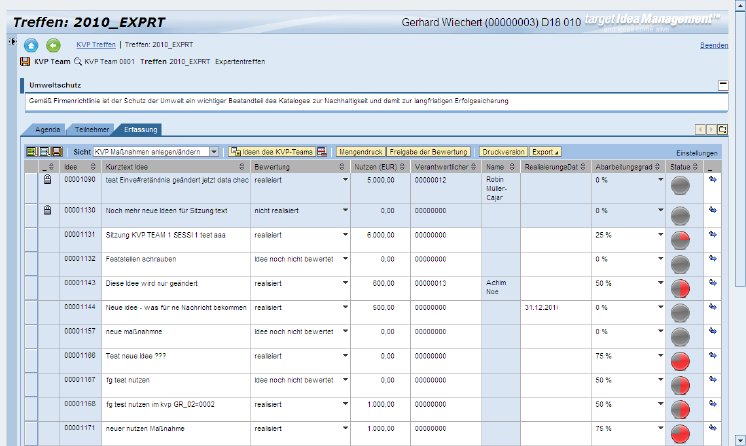Open Bewertung dropdown for idea 00001132
The image size is (746, 446).
click(x=345, y=259)
